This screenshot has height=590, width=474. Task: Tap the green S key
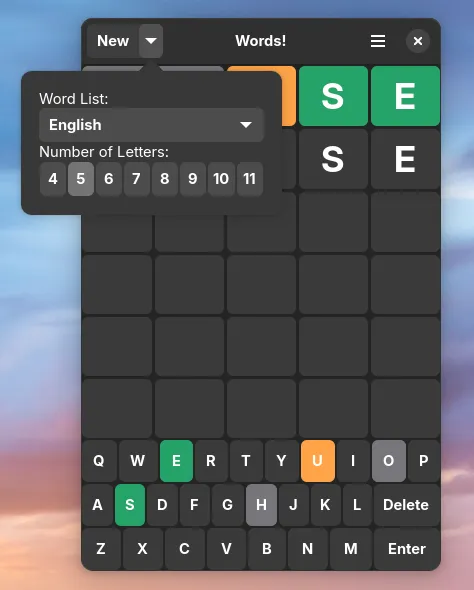click(x=130, y=505)
